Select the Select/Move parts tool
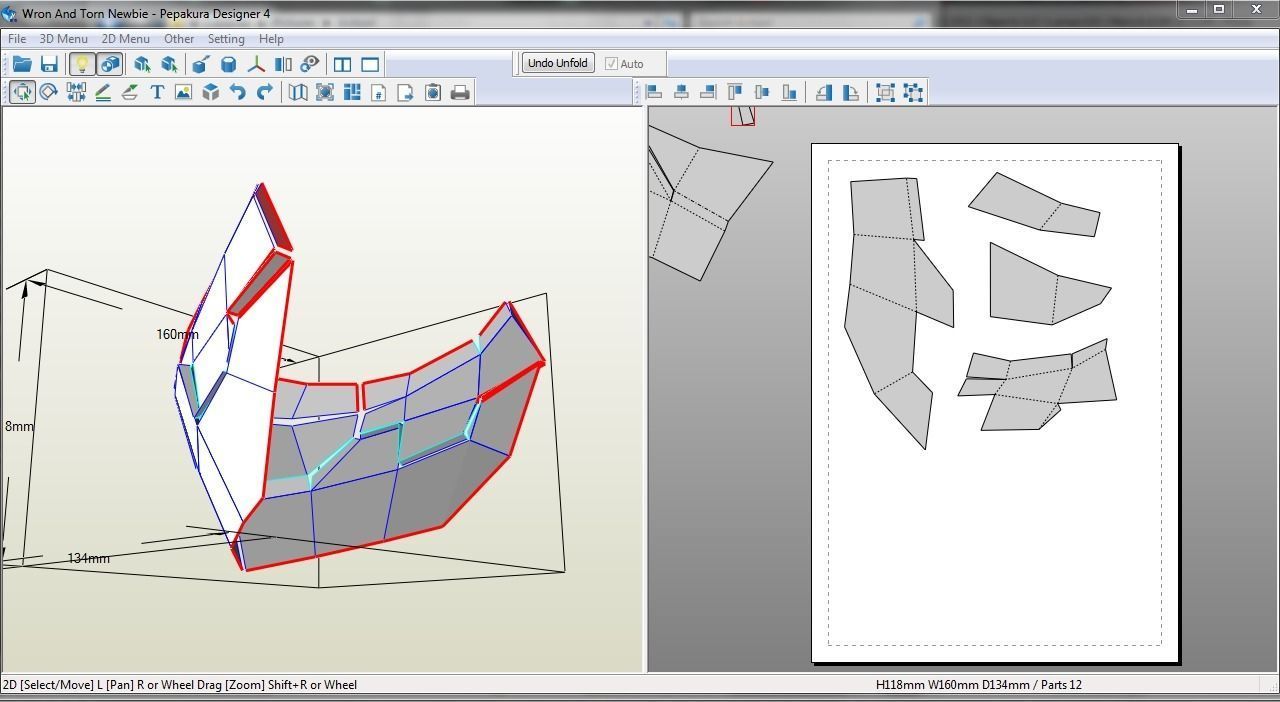 pos(22,92)
